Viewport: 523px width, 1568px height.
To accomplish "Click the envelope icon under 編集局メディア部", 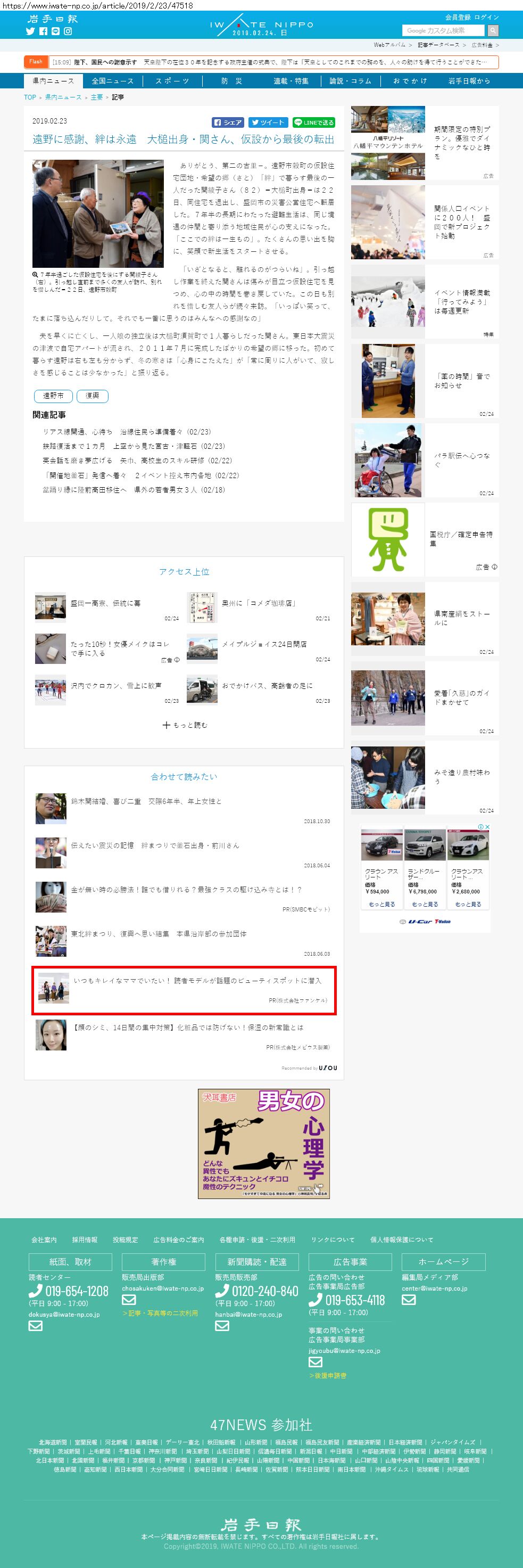I will point(409,1300).
